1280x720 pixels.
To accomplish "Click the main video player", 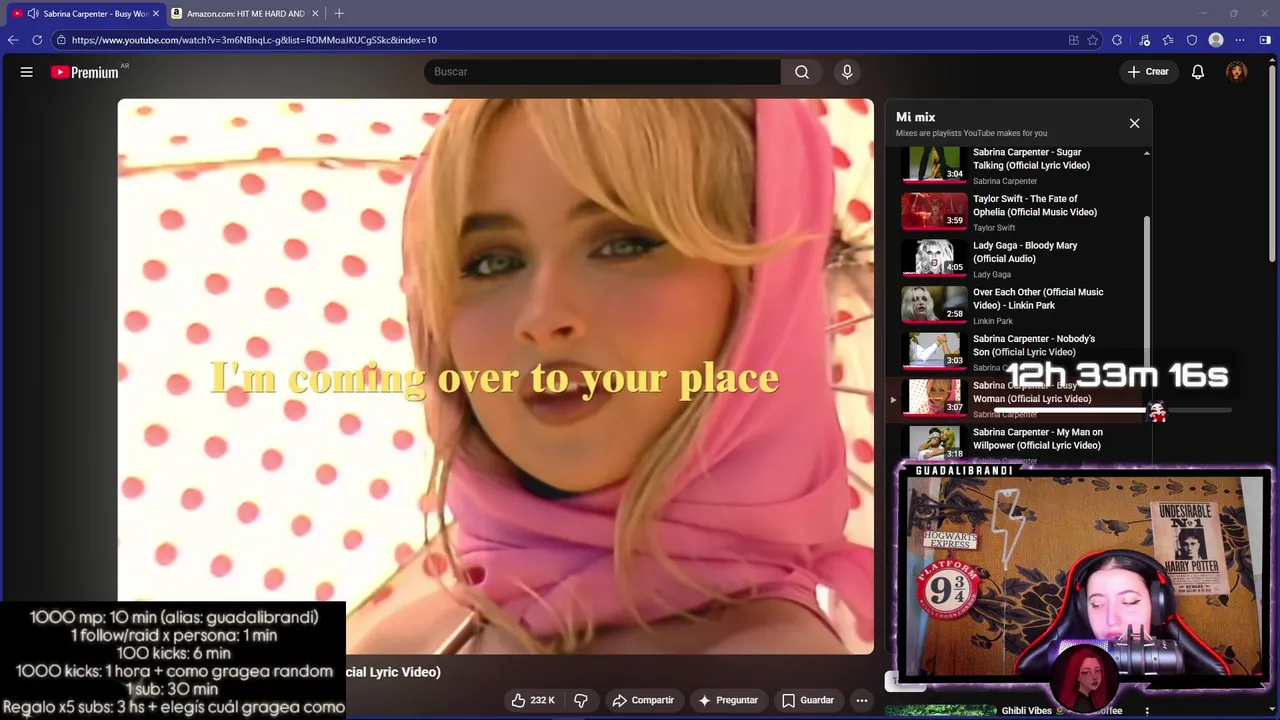I will tap(495, 376).
